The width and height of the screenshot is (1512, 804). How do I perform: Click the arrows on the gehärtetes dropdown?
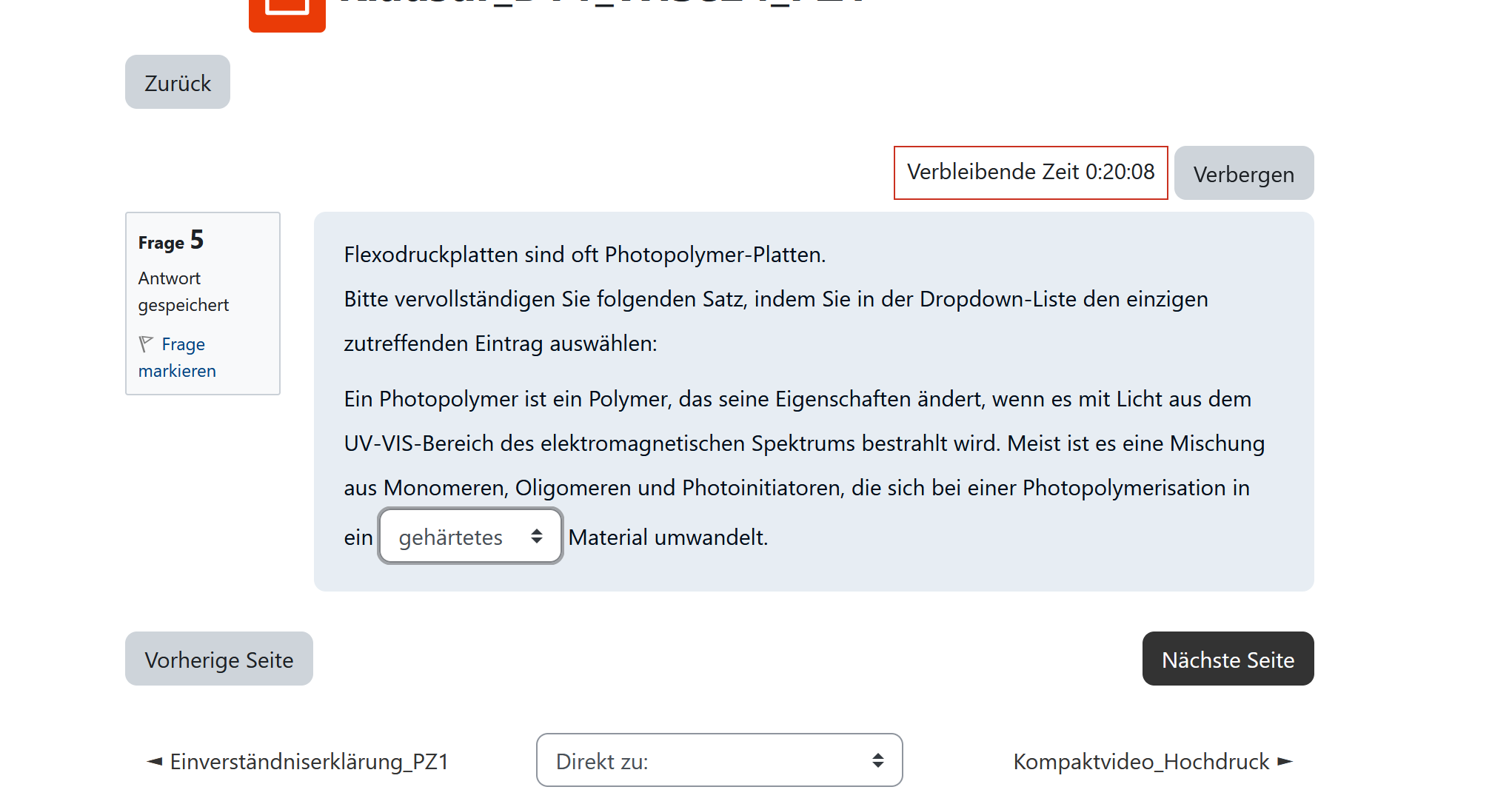[x=537, y=536]
